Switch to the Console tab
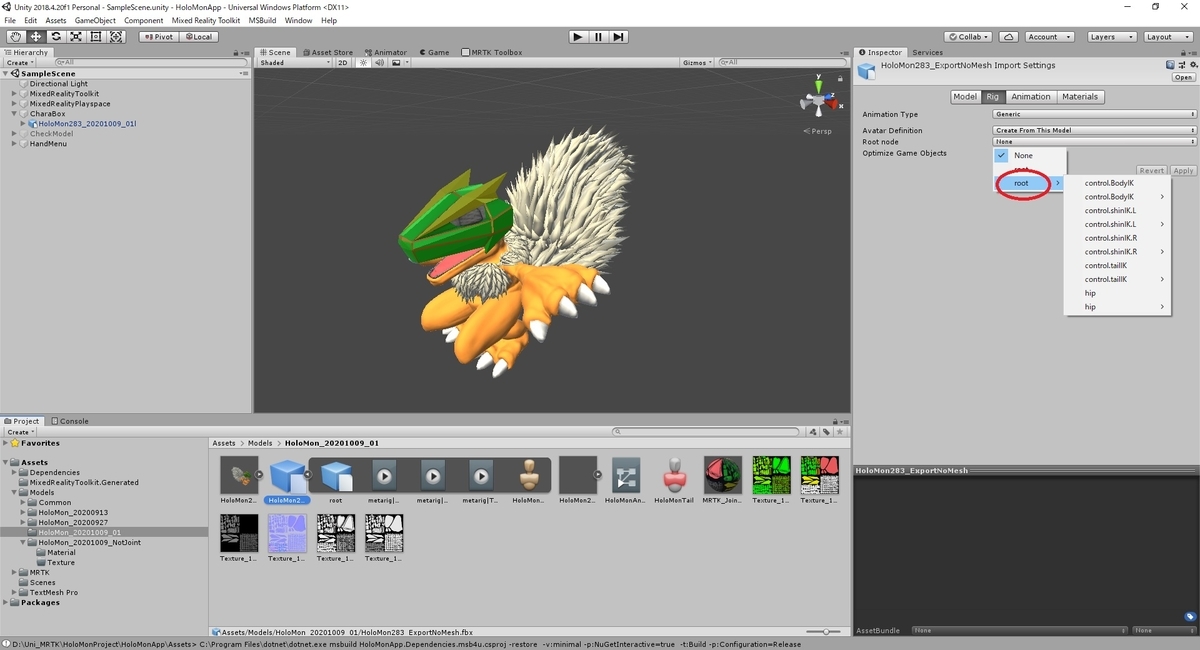 click(x=70, y=421)
